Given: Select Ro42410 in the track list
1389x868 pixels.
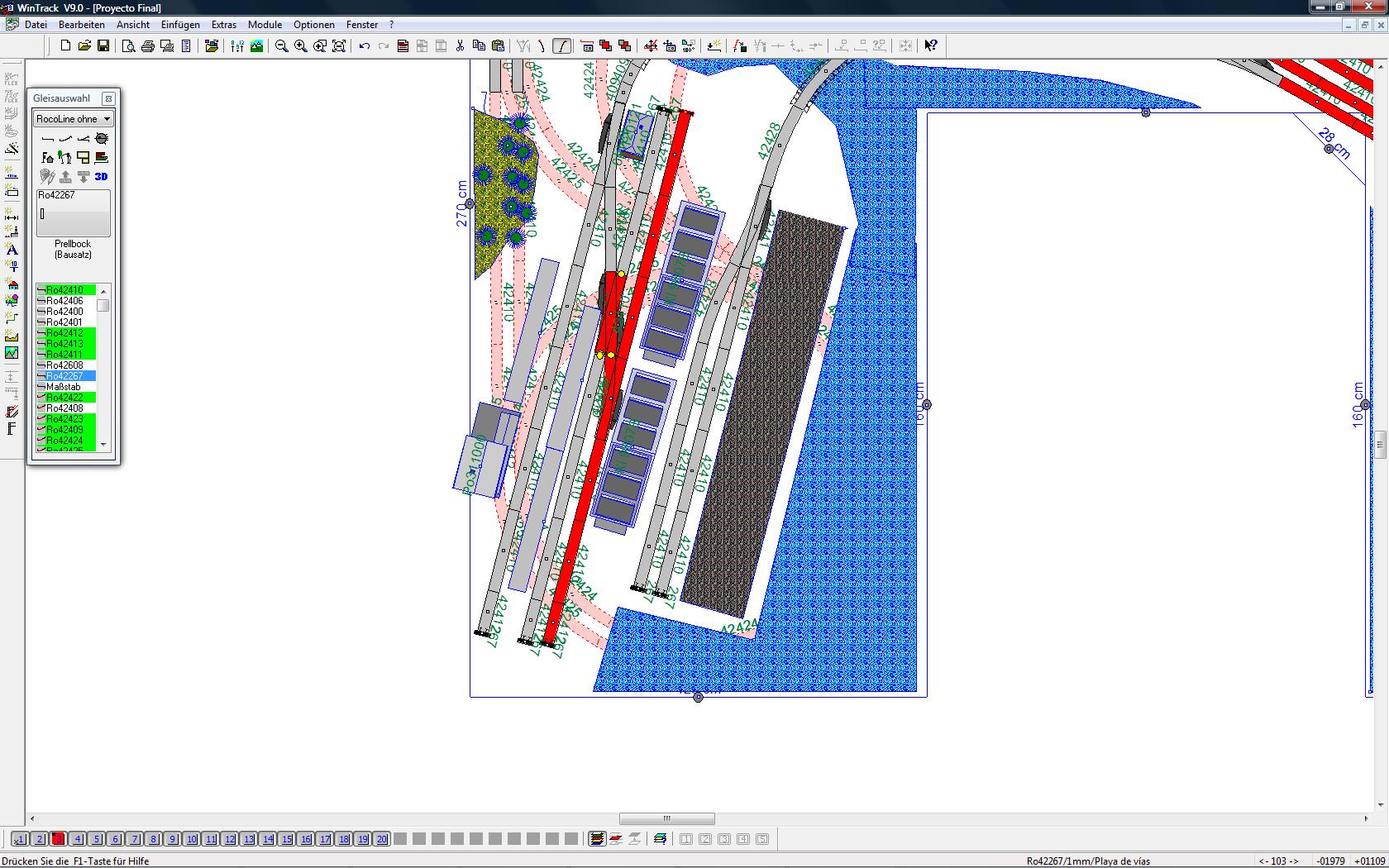Looking at the screenshot, I should (x=66, y=290).
